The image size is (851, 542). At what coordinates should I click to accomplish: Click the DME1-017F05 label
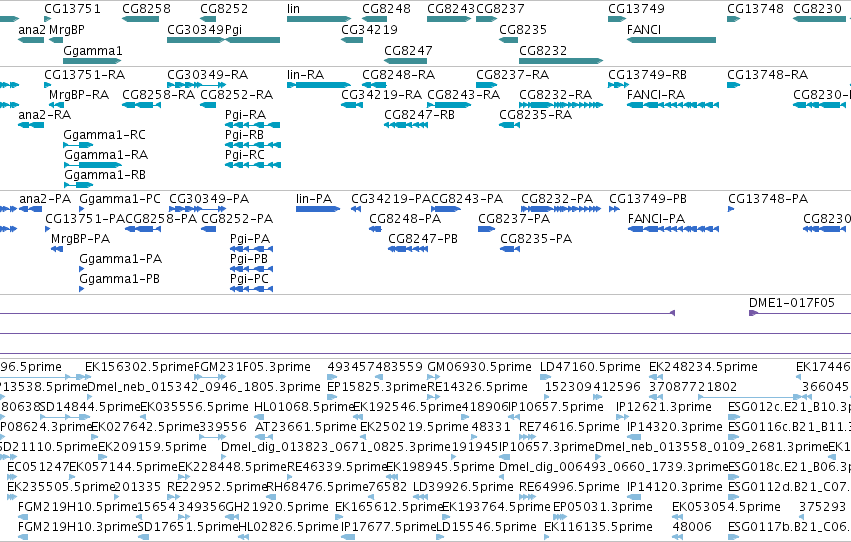click(792, 303)
